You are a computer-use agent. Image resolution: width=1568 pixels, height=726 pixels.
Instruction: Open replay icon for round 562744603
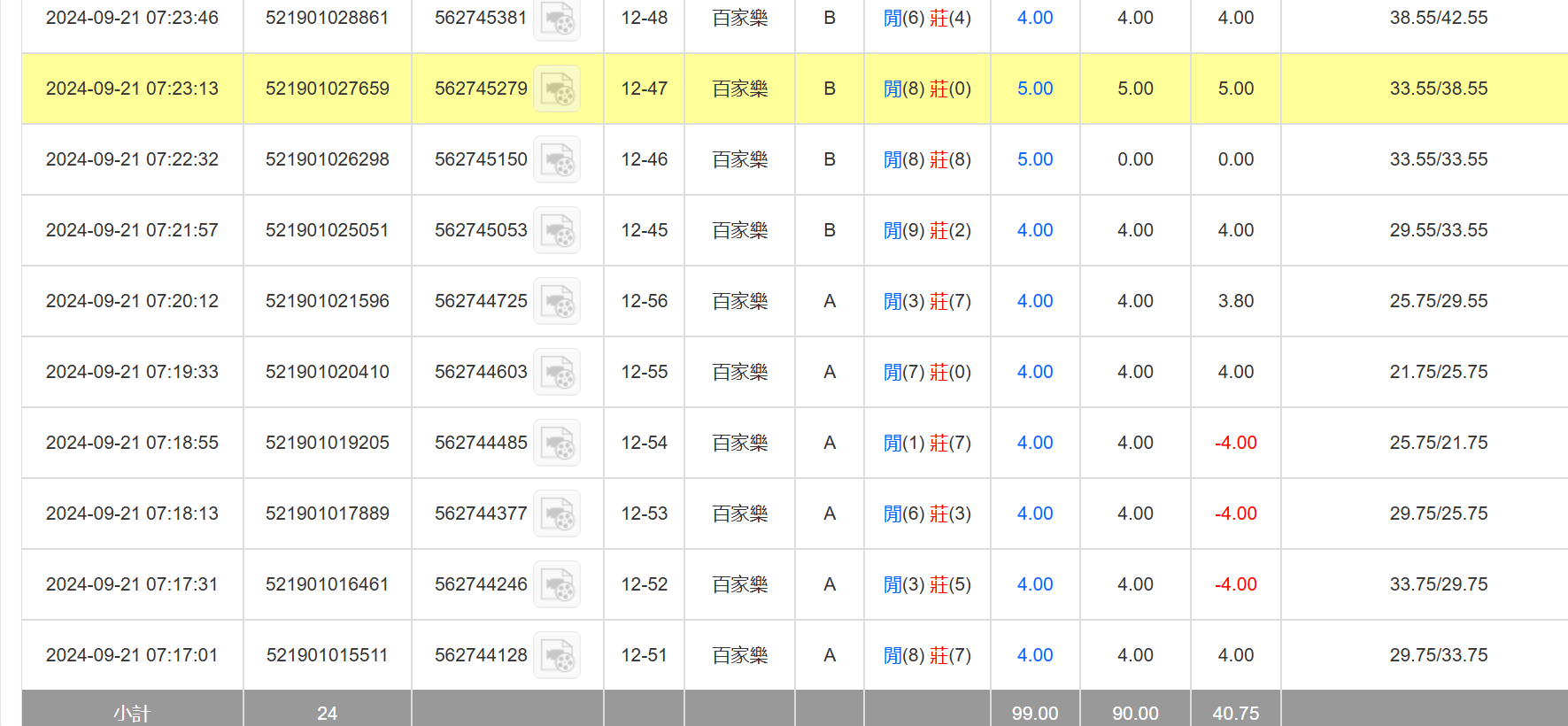point(557,373)
